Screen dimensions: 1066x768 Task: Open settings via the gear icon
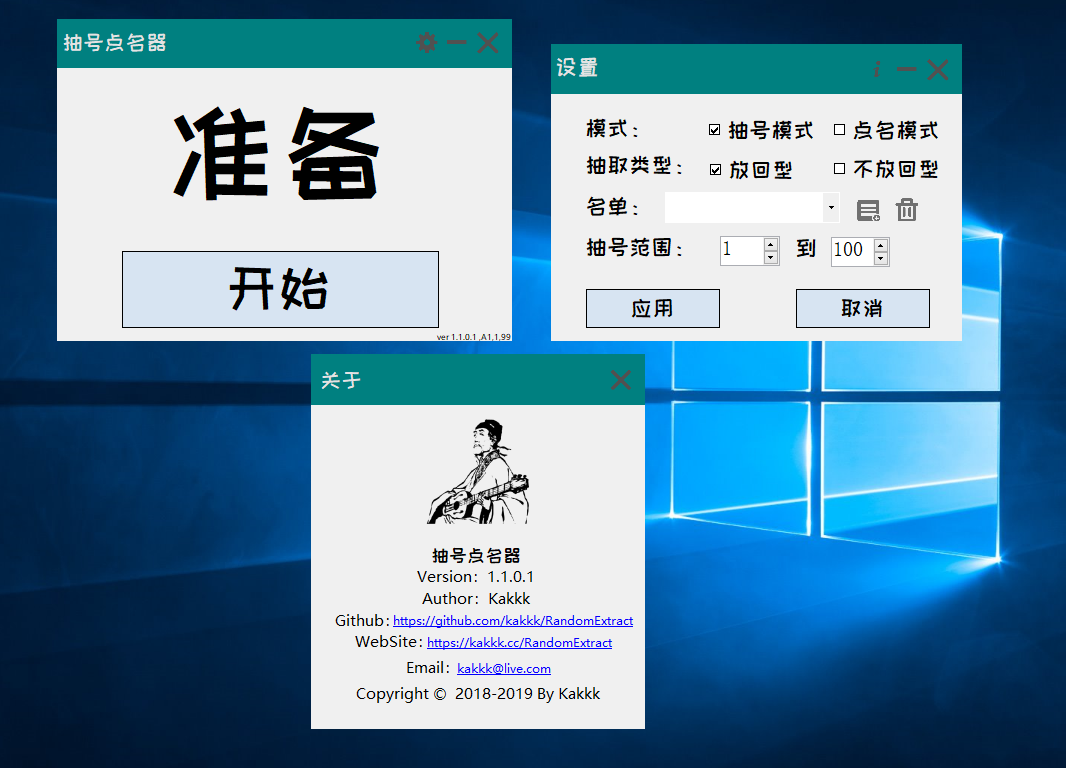[426, 43]
